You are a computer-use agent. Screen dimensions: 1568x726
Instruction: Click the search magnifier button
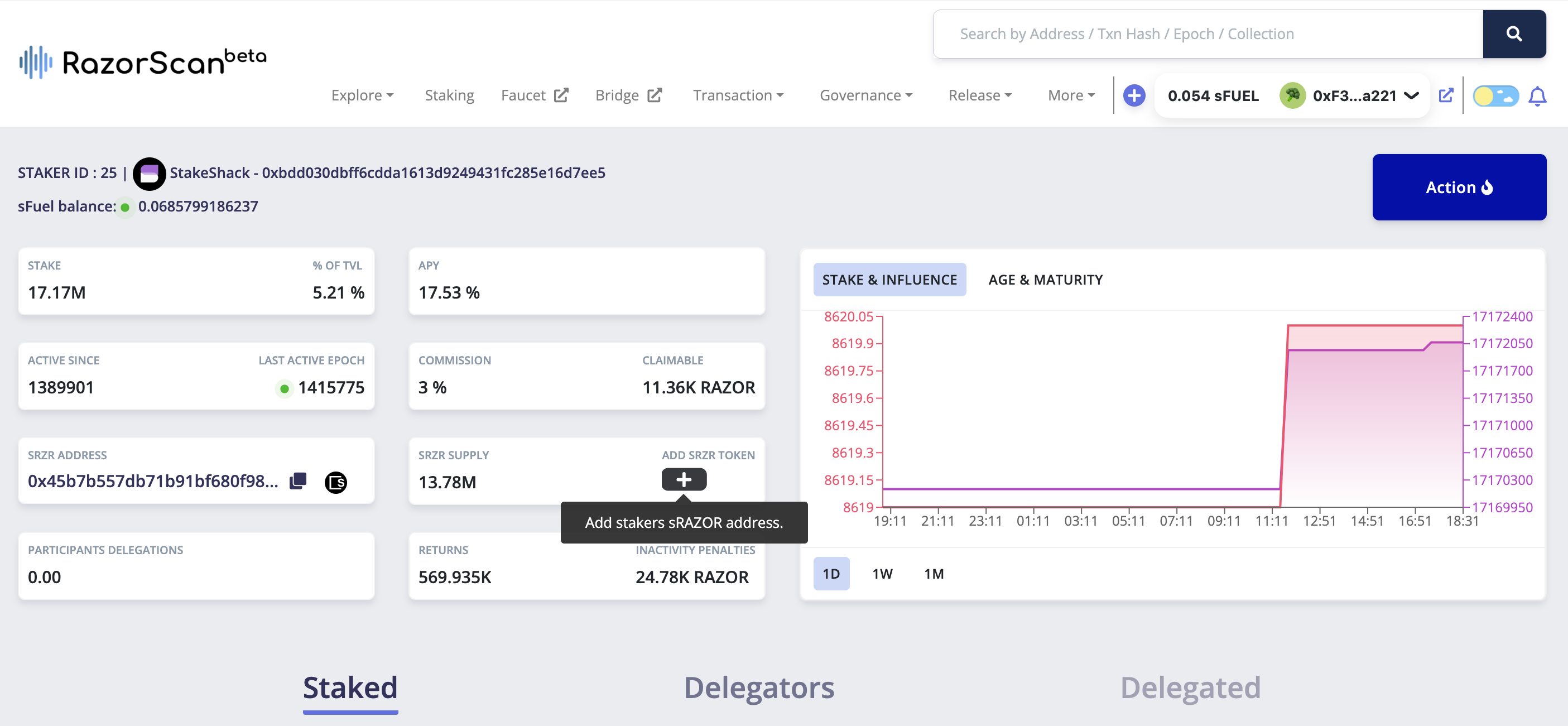pos(1513,34)
